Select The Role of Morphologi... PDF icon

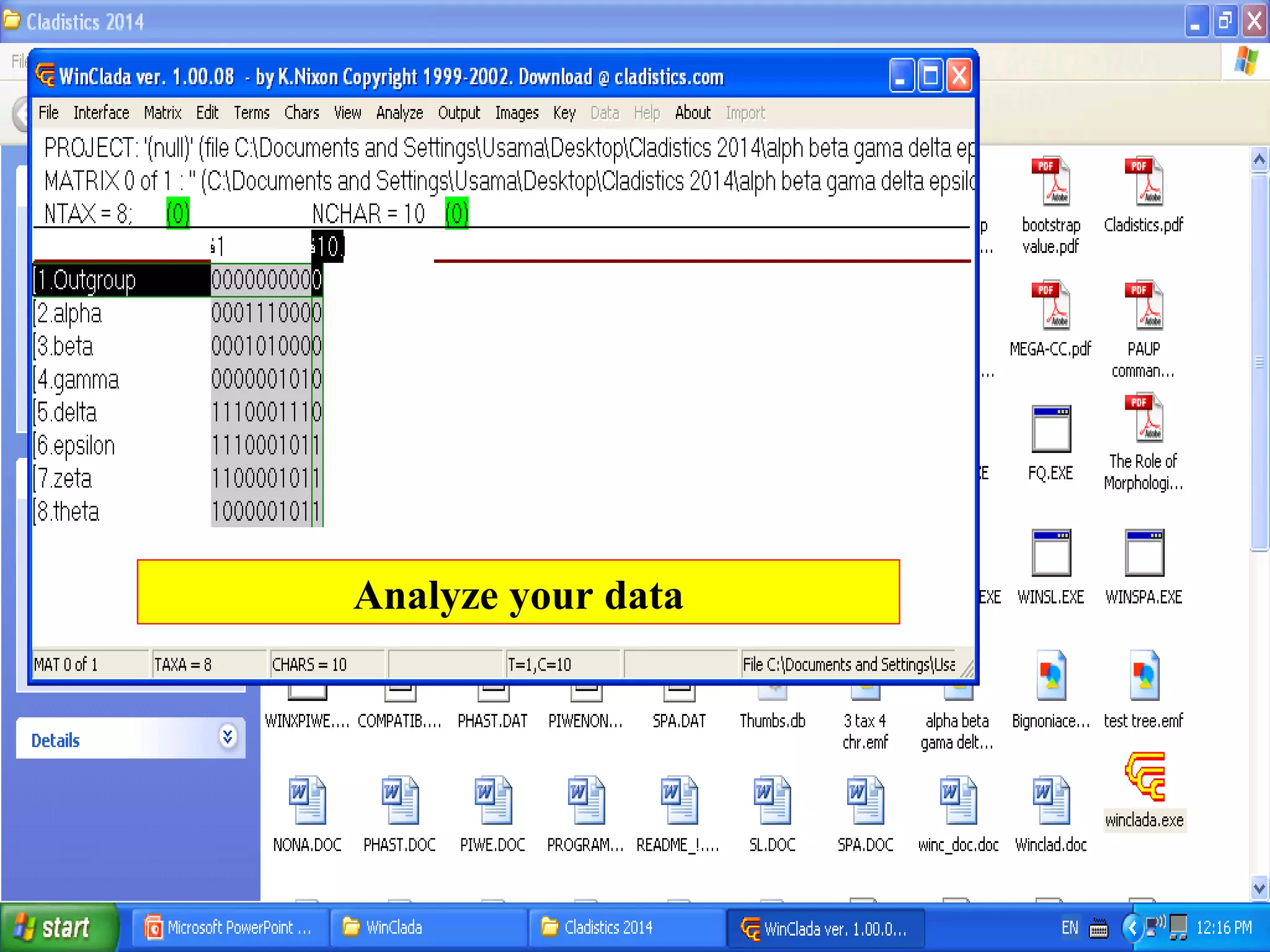click(x=1144, y=417)
